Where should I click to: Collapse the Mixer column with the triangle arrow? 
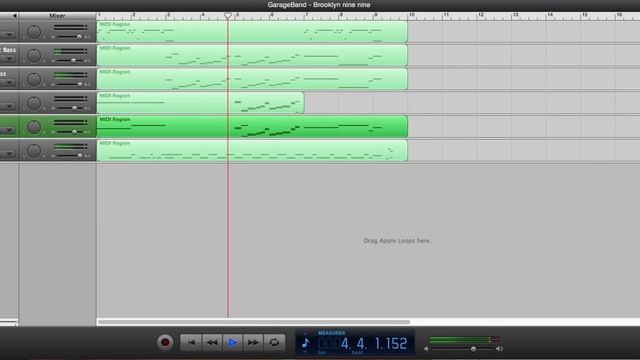14,16
